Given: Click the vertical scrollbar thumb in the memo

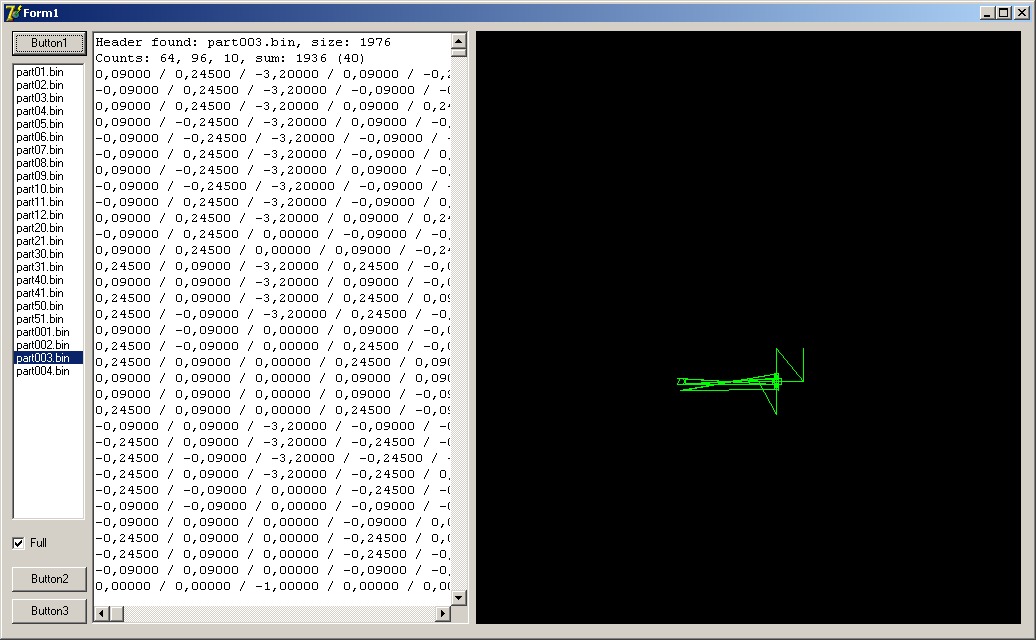Looking at the screenshot, I should tap(459, 53).
